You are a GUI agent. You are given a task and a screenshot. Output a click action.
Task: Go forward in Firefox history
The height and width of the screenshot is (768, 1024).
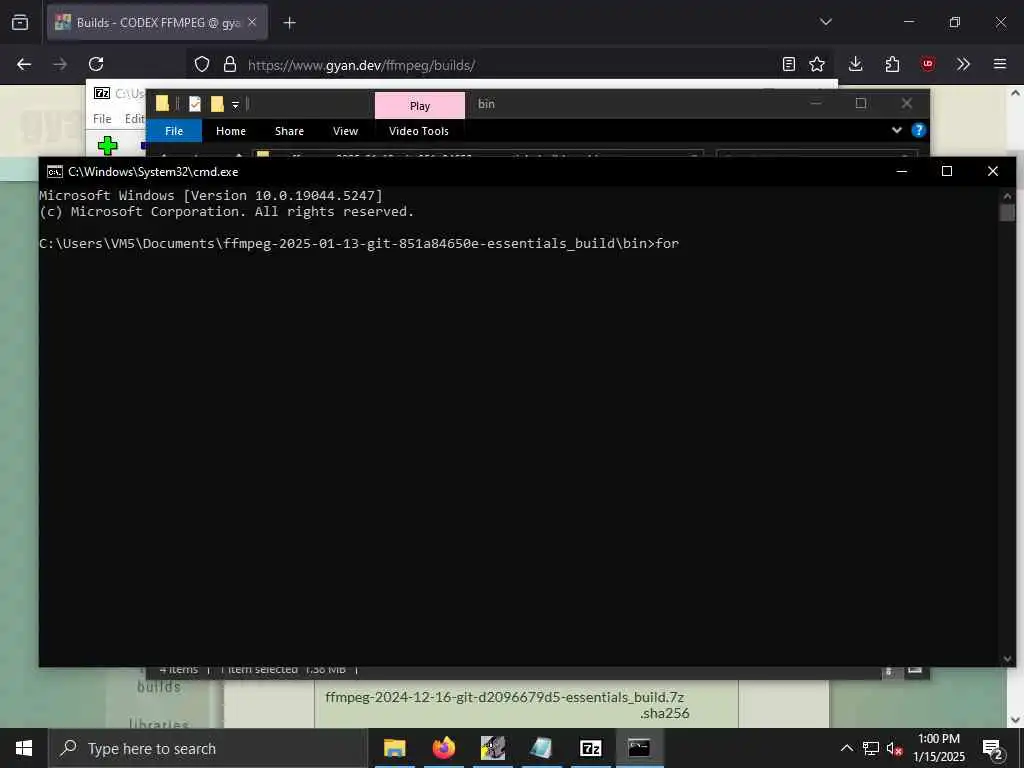60,64
